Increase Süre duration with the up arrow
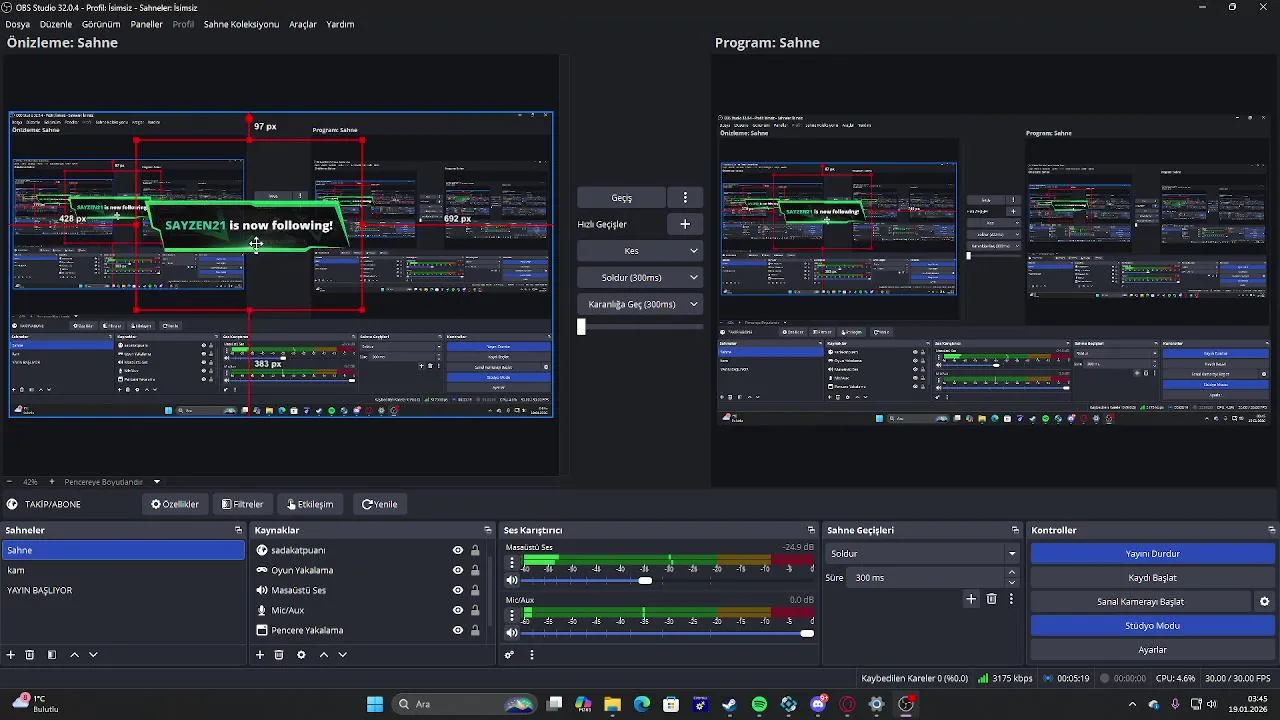 pyautogui.click(x=1012, y=573)
